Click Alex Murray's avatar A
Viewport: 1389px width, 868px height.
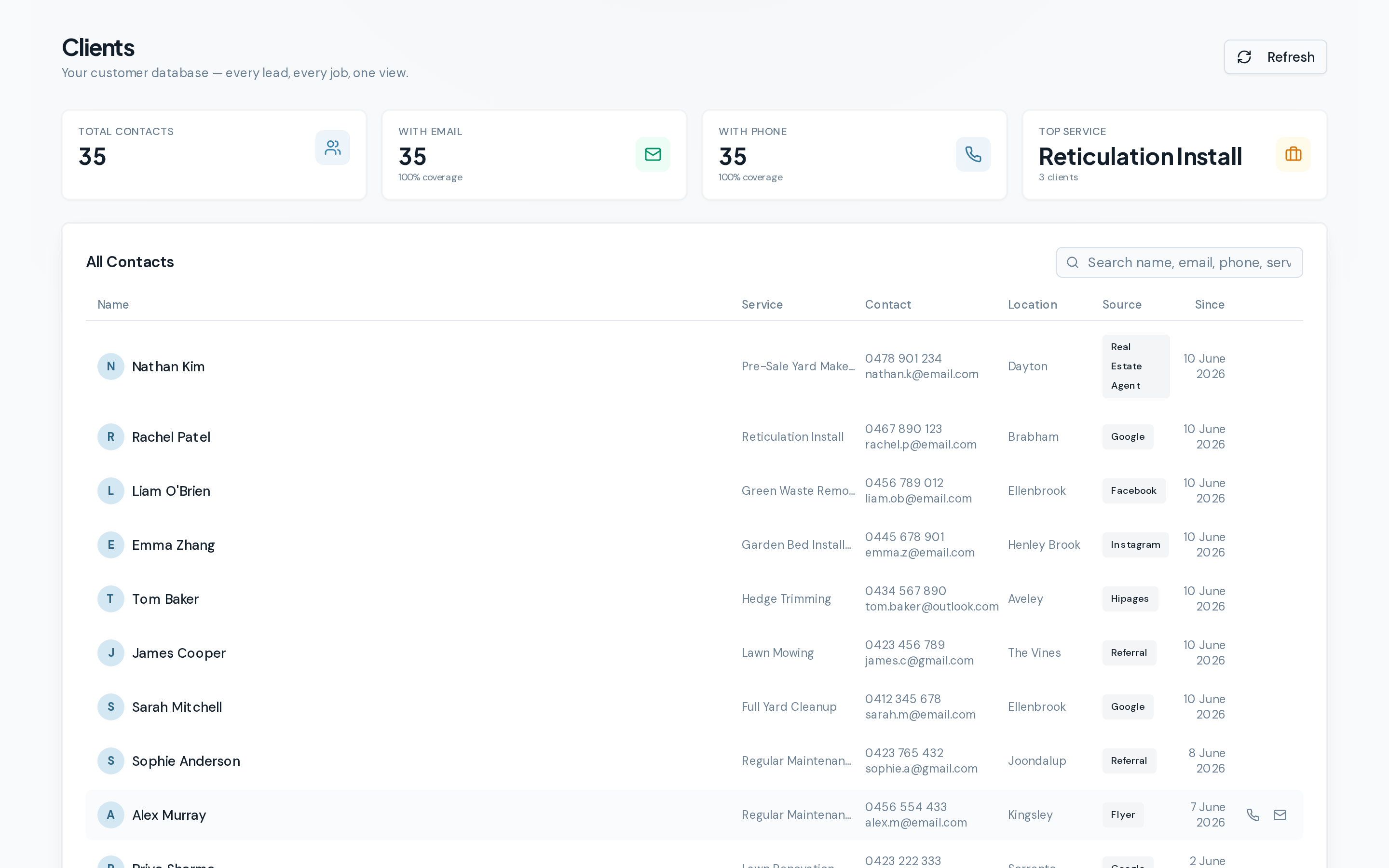(111, 814)
